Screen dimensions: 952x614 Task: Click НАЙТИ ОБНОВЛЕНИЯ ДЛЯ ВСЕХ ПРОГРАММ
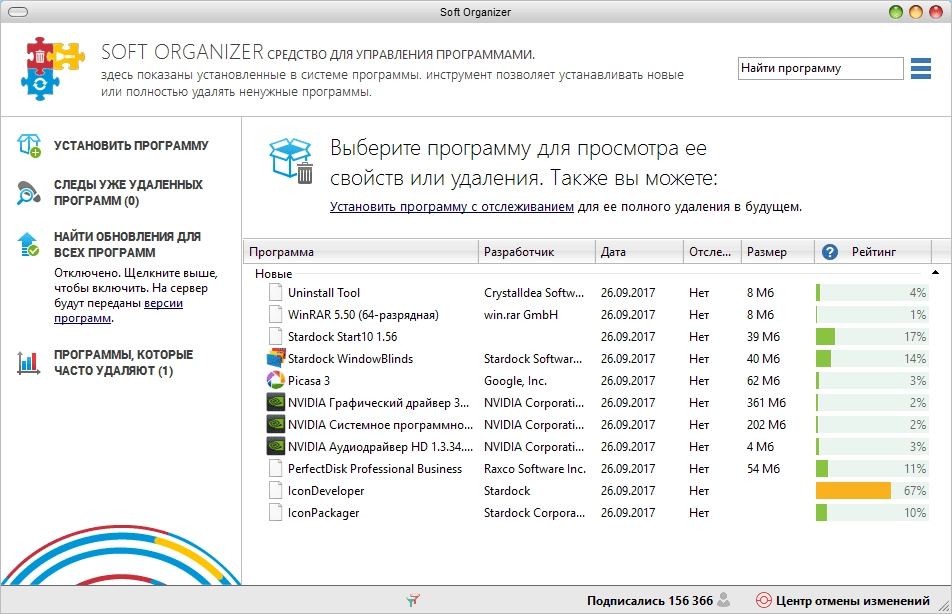[x=127, y=244]
